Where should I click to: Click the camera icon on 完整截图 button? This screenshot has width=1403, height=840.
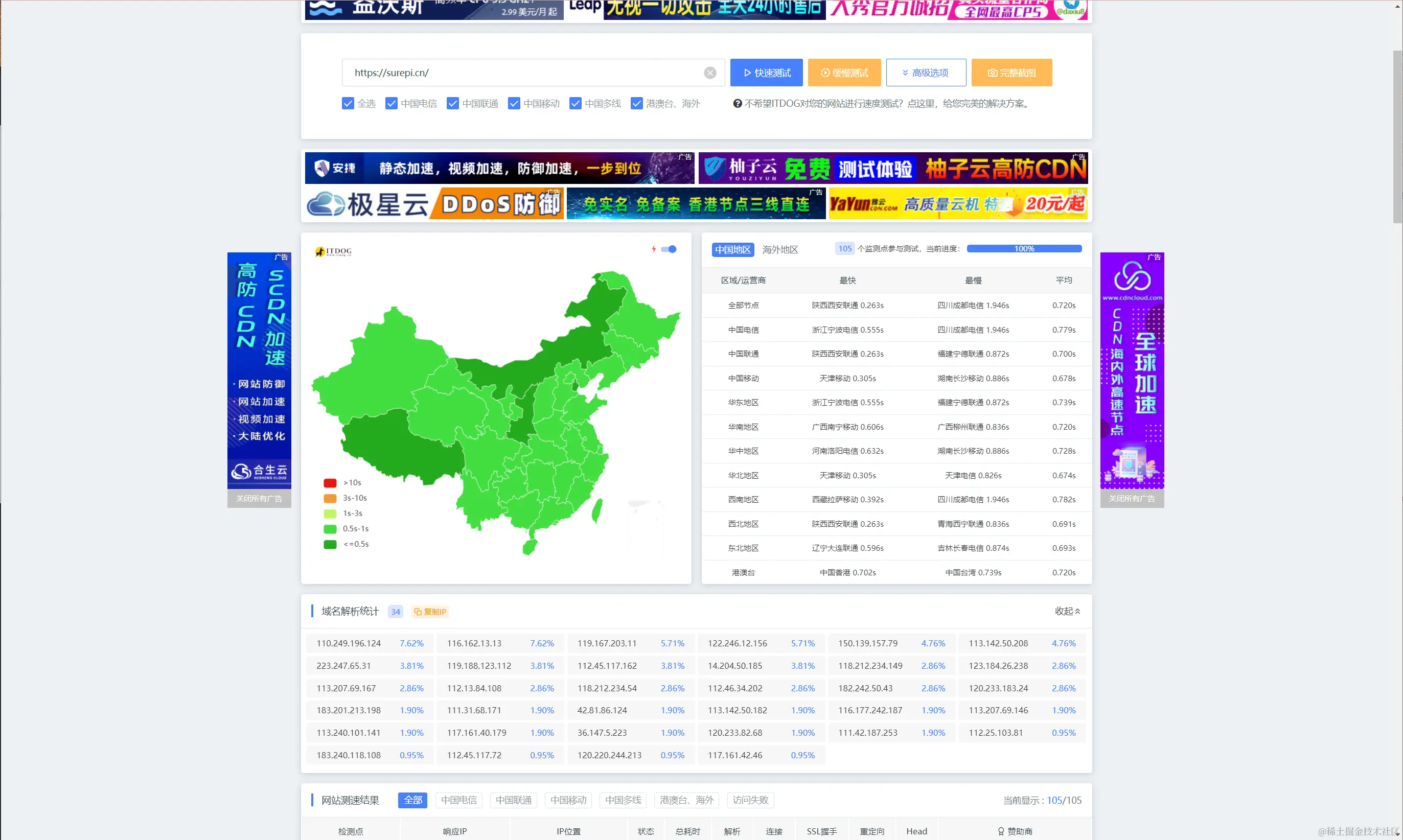[x=992, y=73]
